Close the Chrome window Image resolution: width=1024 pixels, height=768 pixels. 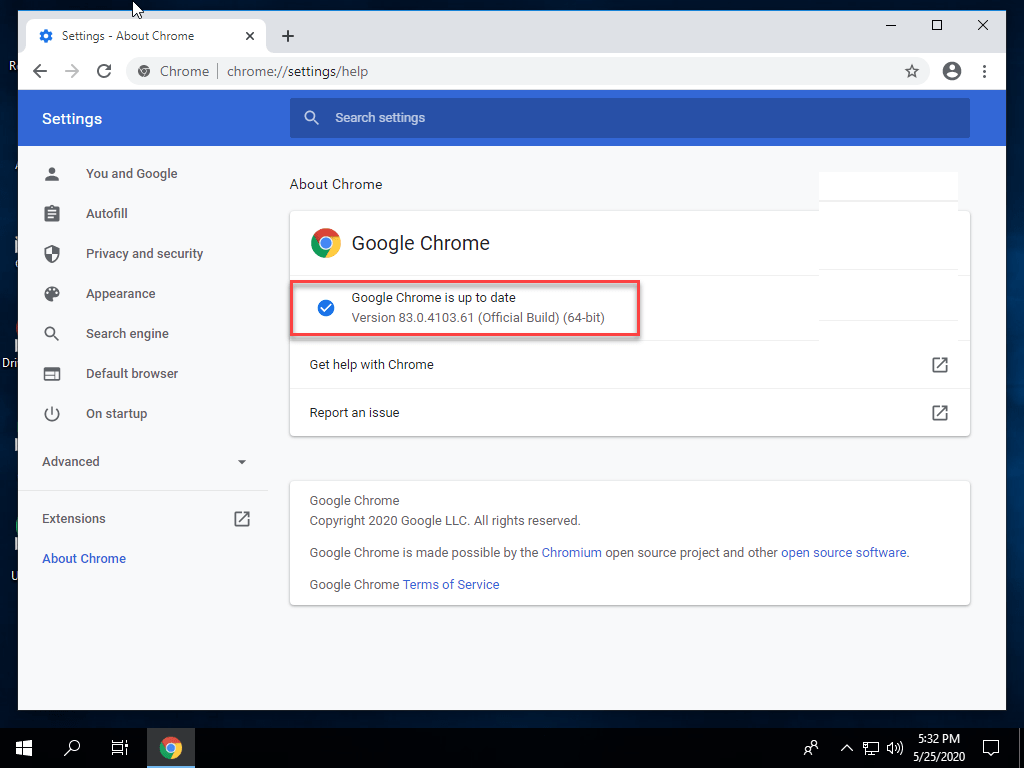[982, 25]
